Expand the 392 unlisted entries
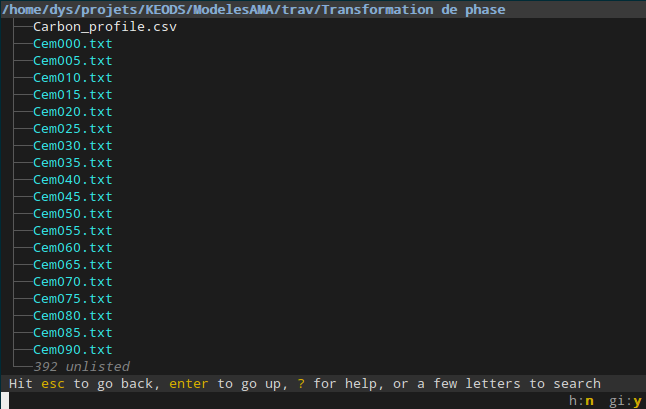This screenshot has height=409, width=646. (x=82, y=367)
